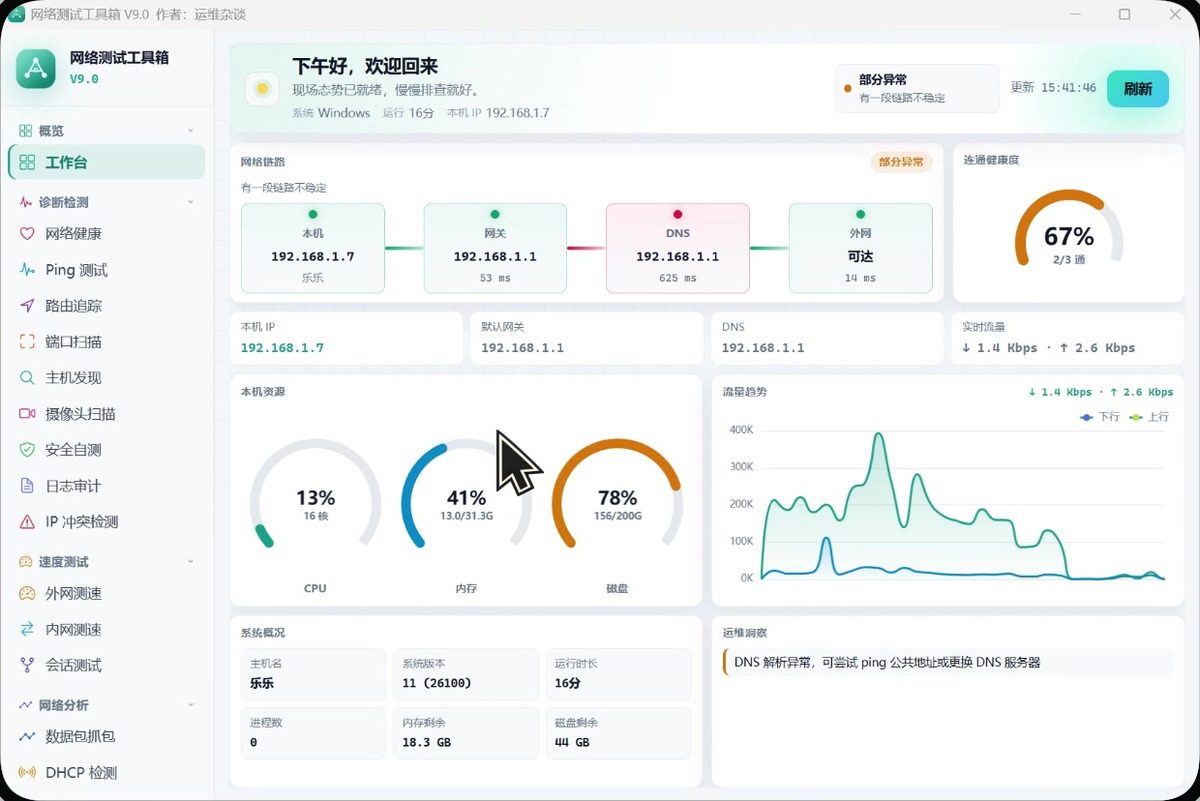This screenshot has width=1200, height=801.
Task: Click the 内网测速 swap-arrows icon
Action: 27,630
